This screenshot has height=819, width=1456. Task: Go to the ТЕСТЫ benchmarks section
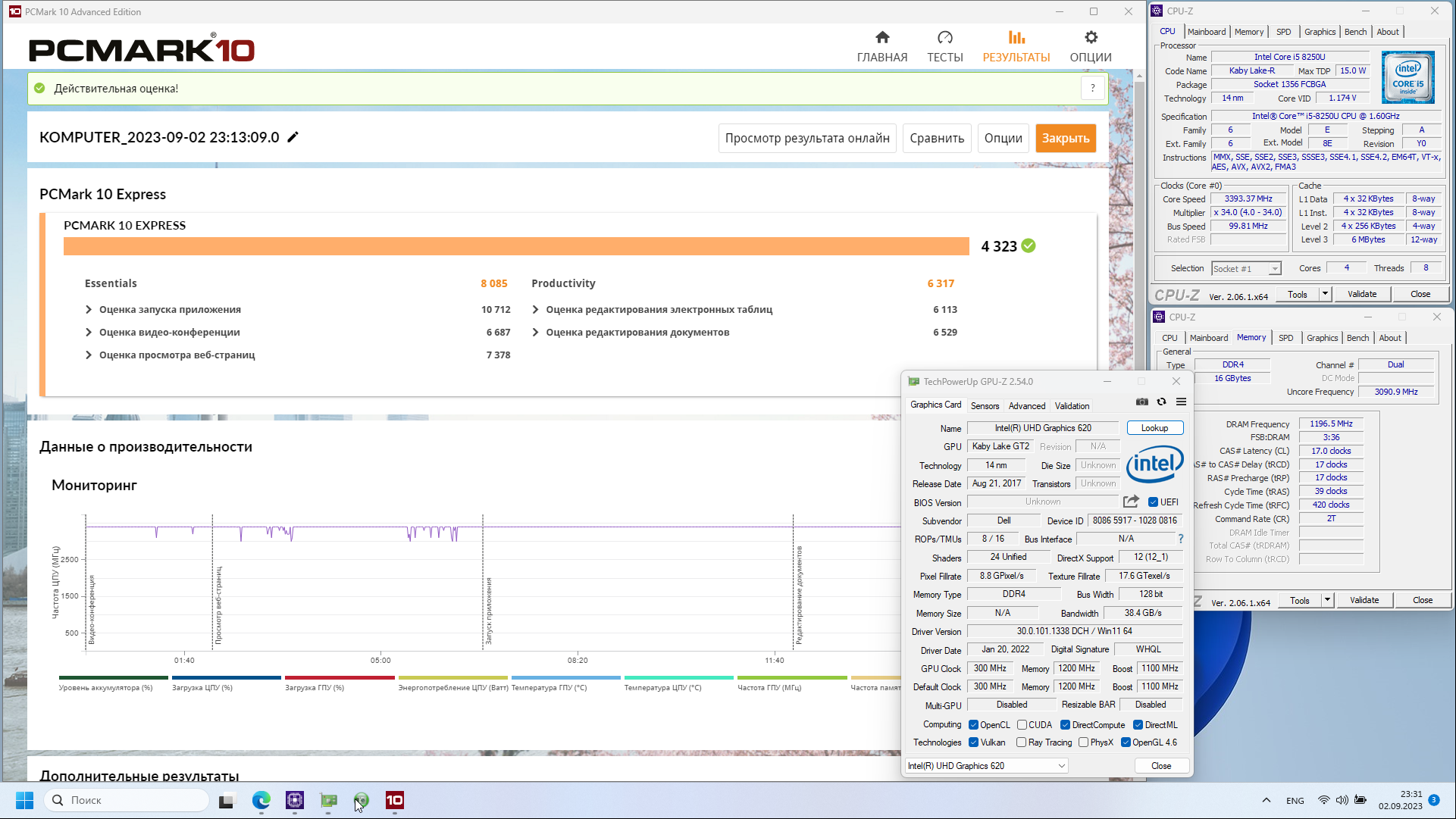pyautogui.click(x=944, y=46)
